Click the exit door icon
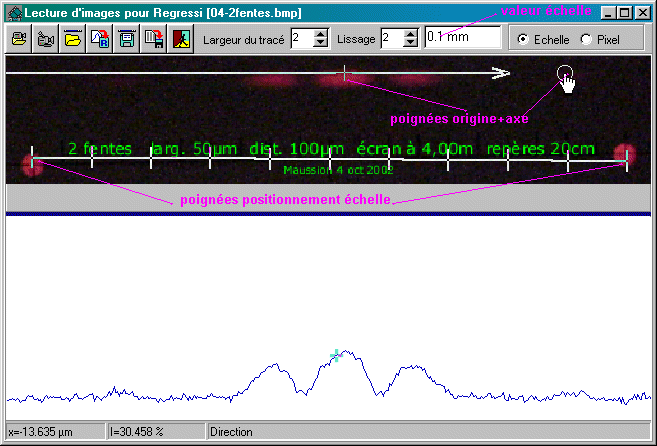 [179, 39]
